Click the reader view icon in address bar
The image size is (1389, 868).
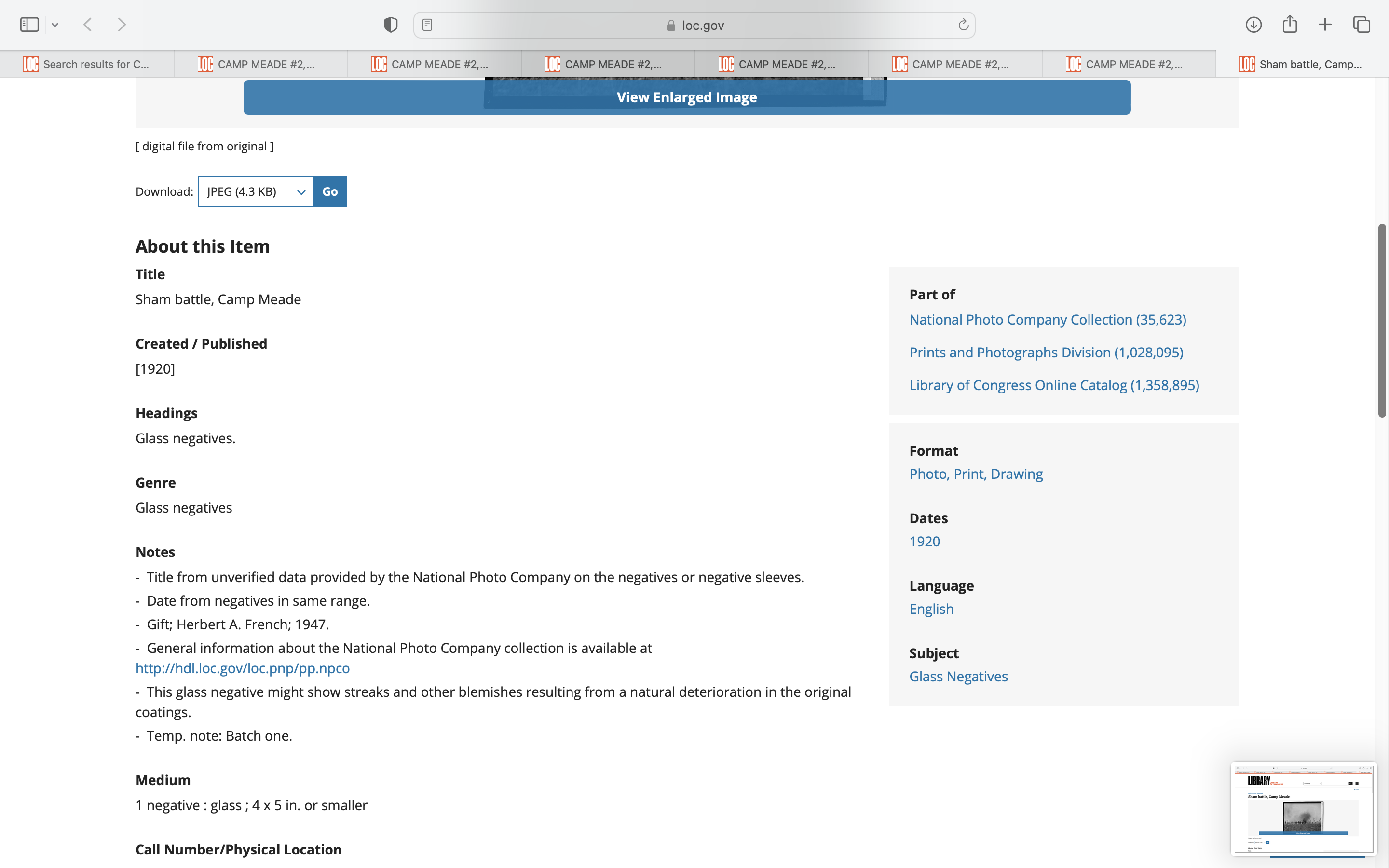427,25
